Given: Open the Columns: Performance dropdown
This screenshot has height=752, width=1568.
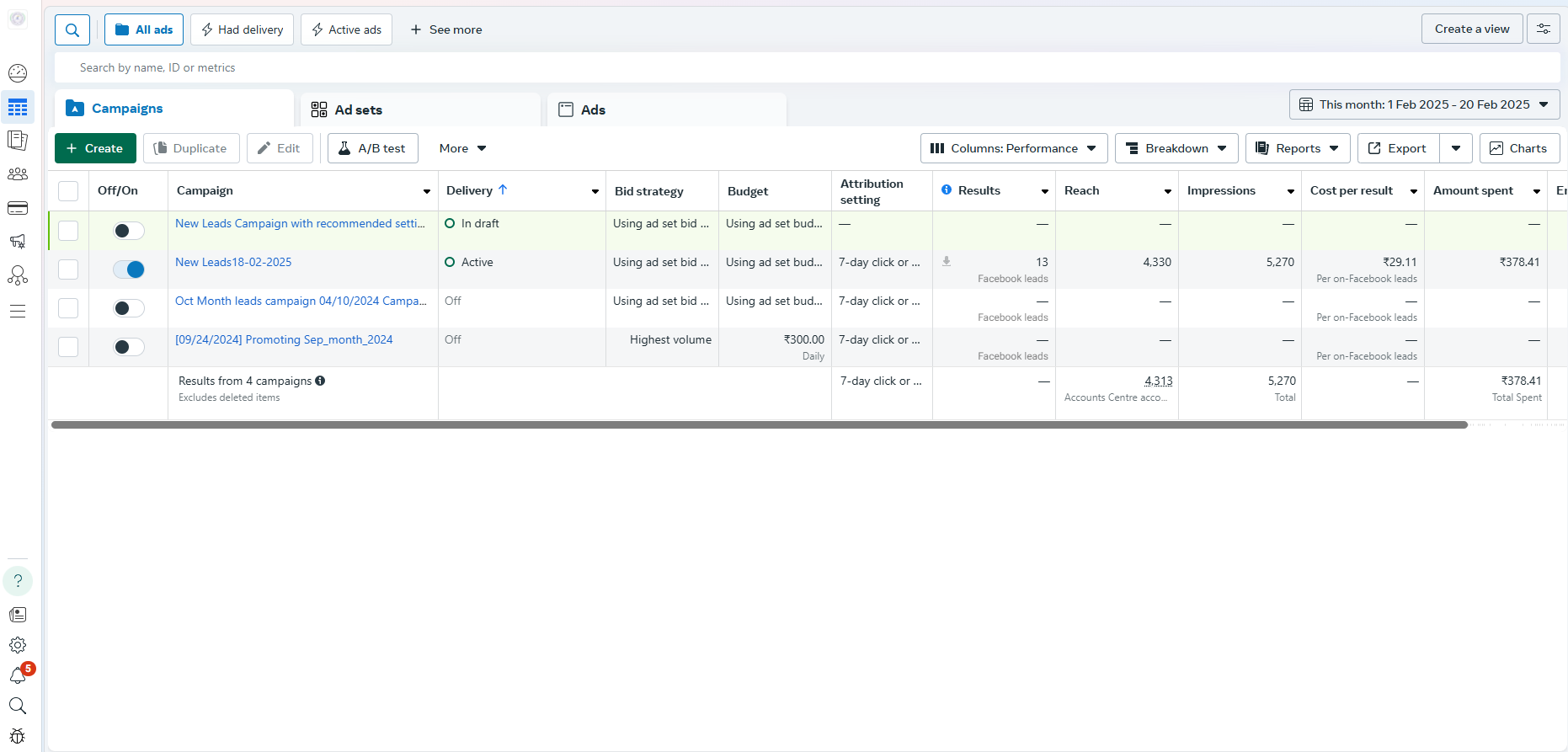Looking at the screenshot, I should 1013,148.
